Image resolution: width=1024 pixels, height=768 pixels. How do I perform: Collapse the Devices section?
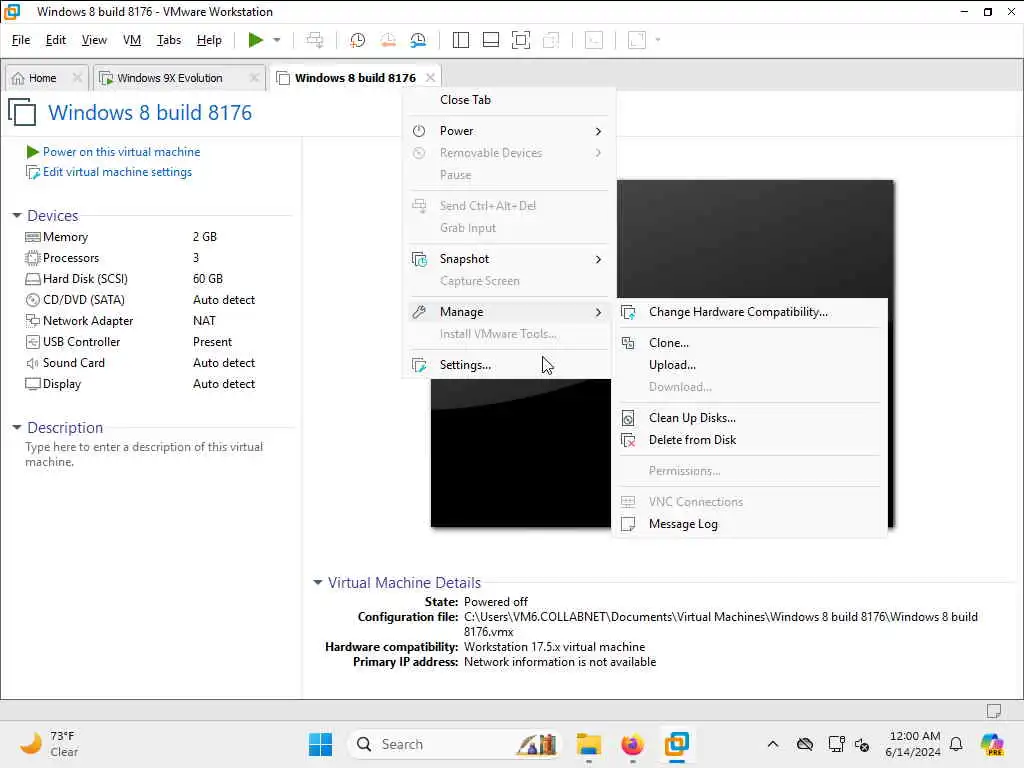point(16,216)
